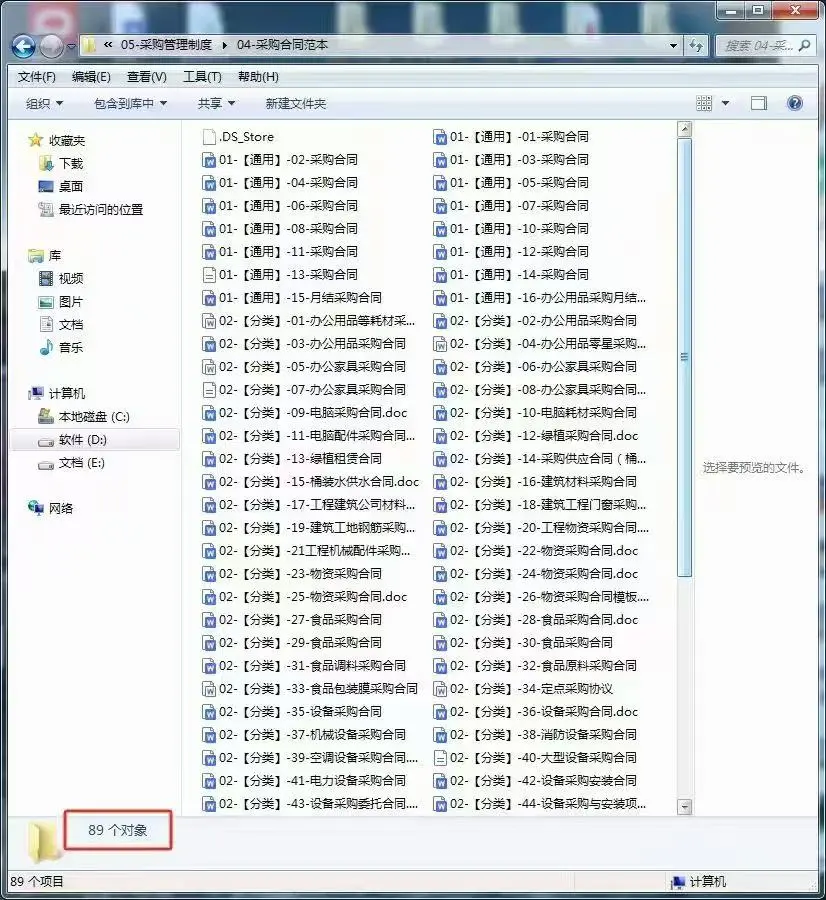Image resolution: width=826 pixels, height=900 pixels.
Task: Open 最近访问的位置 in sidebar
Action: coord(91,210)
